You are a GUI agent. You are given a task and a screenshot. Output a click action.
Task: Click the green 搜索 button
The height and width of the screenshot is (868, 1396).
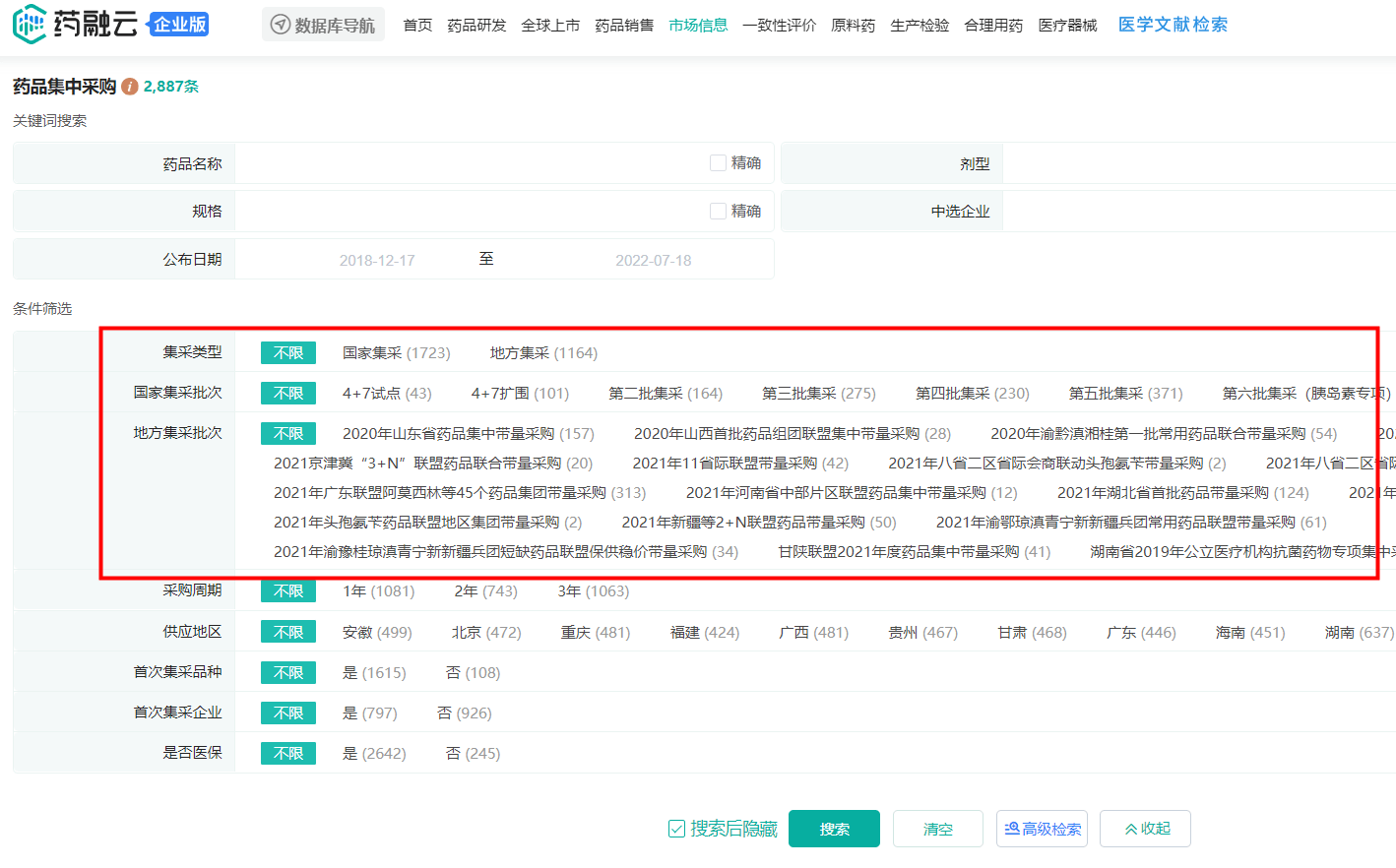point(834,829)
